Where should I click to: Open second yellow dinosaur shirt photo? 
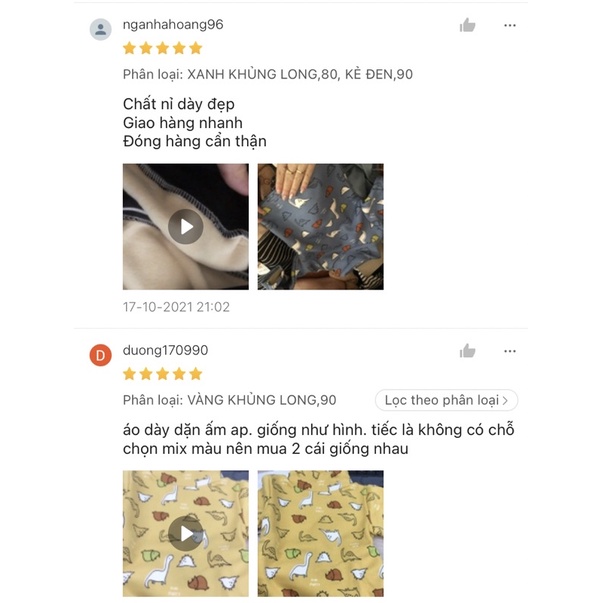pyautogui.click(x=320, y=533)
